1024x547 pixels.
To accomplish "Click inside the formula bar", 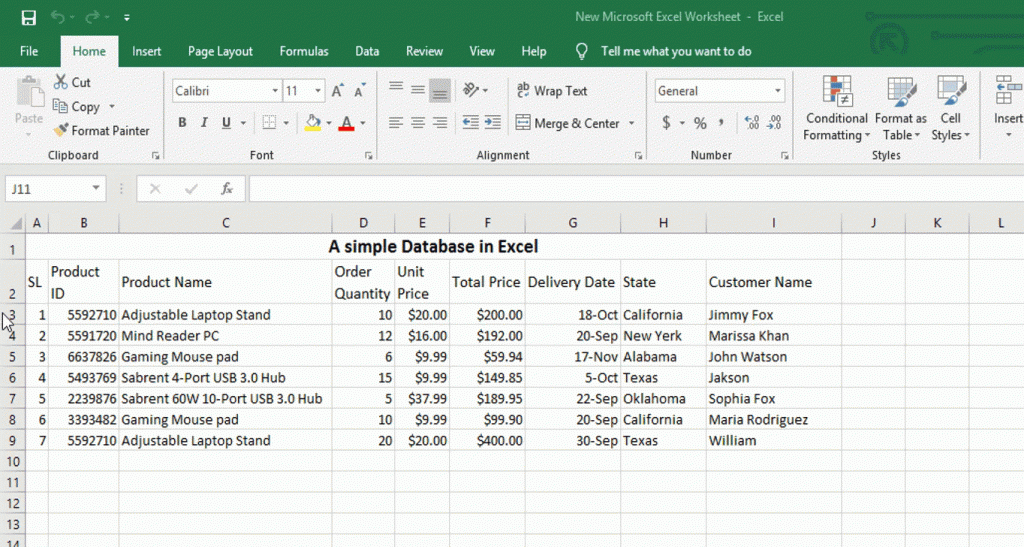I will point(636,189).
